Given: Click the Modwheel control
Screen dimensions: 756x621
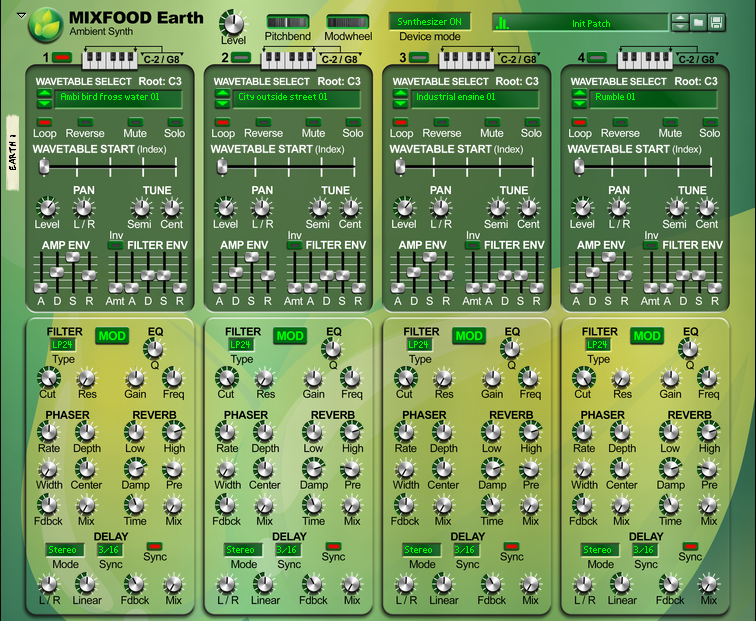Looking at the screenshot, I should coord(348,22).
